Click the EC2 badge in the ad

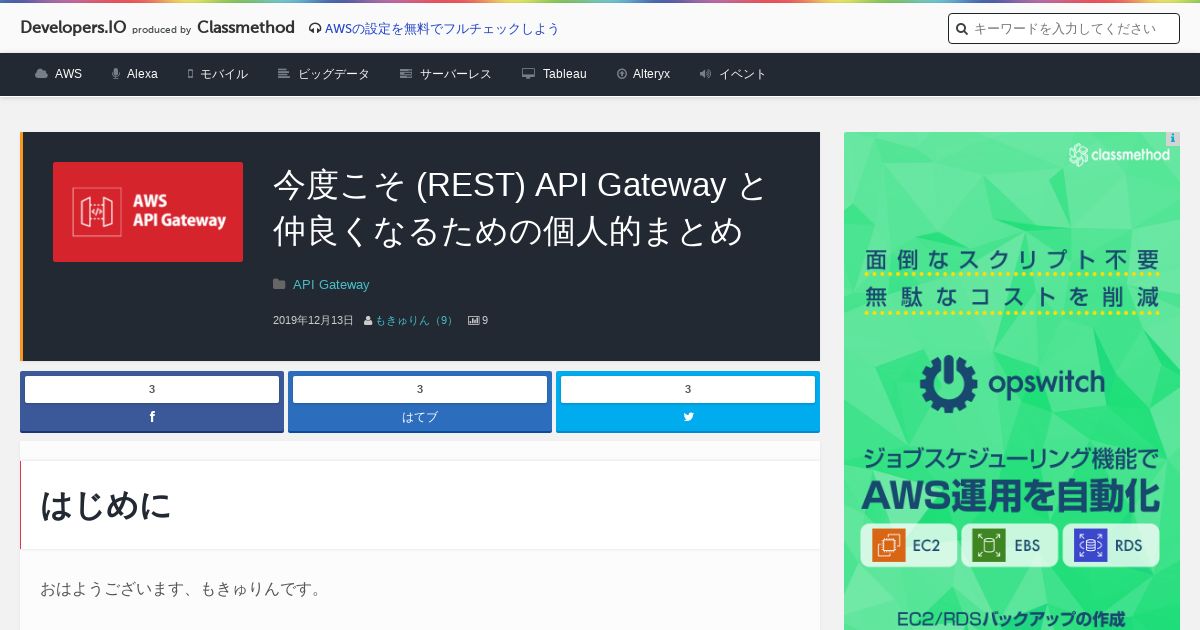909,546
